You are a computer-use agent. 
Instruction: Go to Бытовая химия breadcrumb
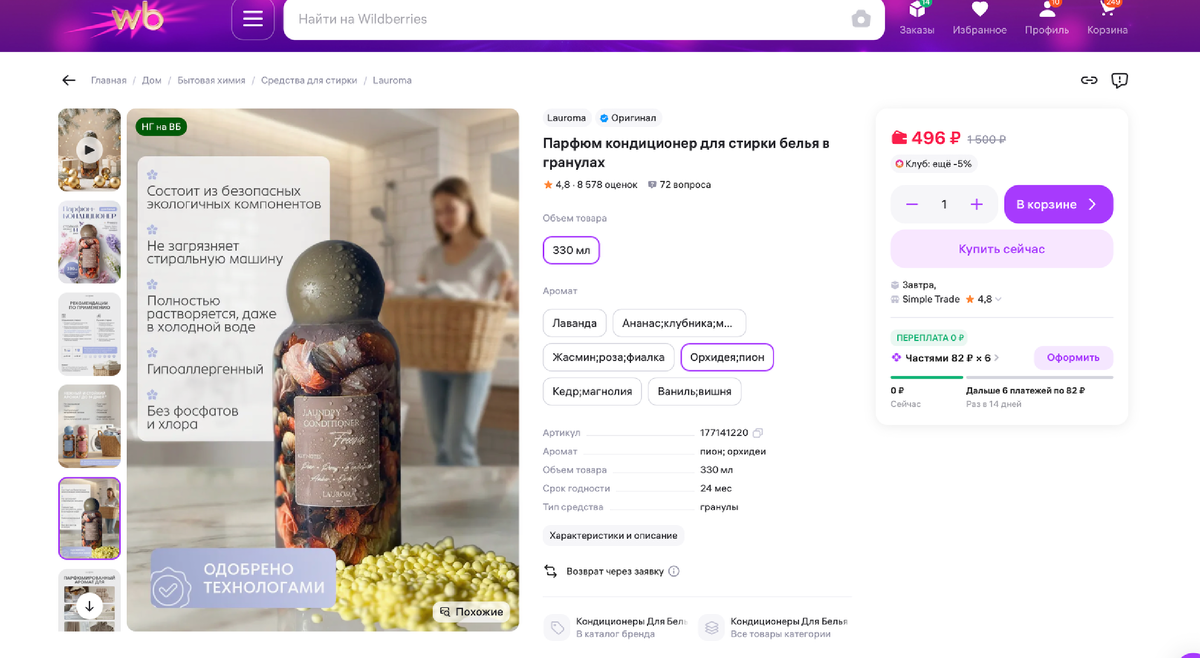[x=211, y=80]
